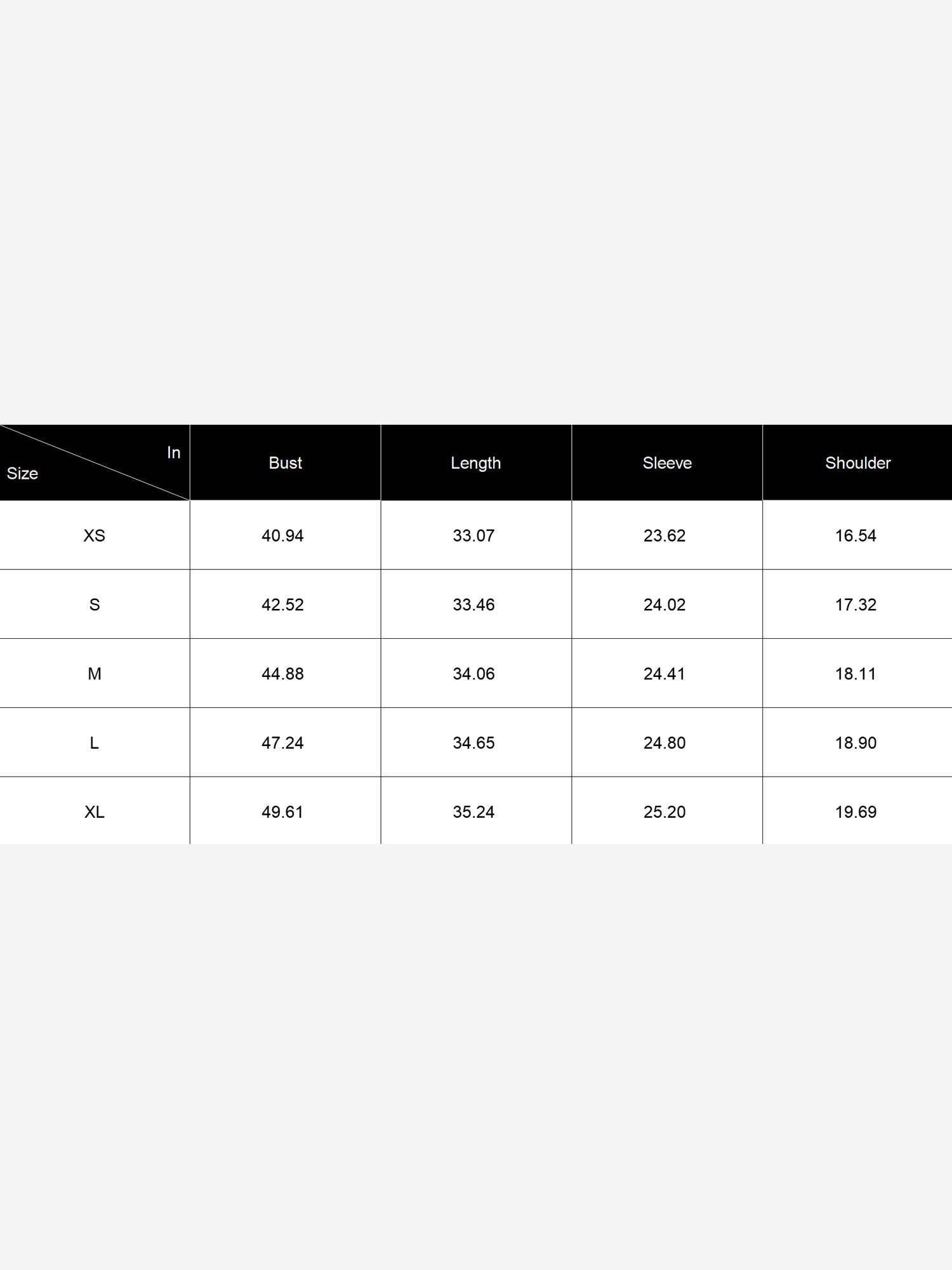Click the XS shoulder value 16.54
The height and width of the screenshot is (1270, 952).
(x=856, y=536)
